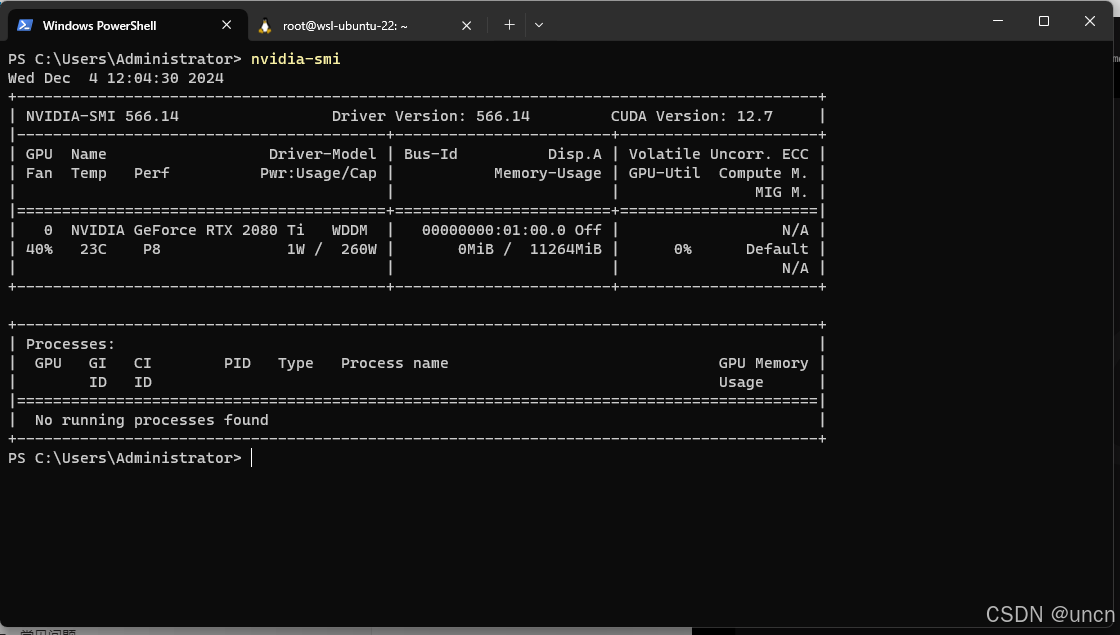
Task: Click the Bus-Id value 00000000:01:00.0
Action: [x=494, y=230]
